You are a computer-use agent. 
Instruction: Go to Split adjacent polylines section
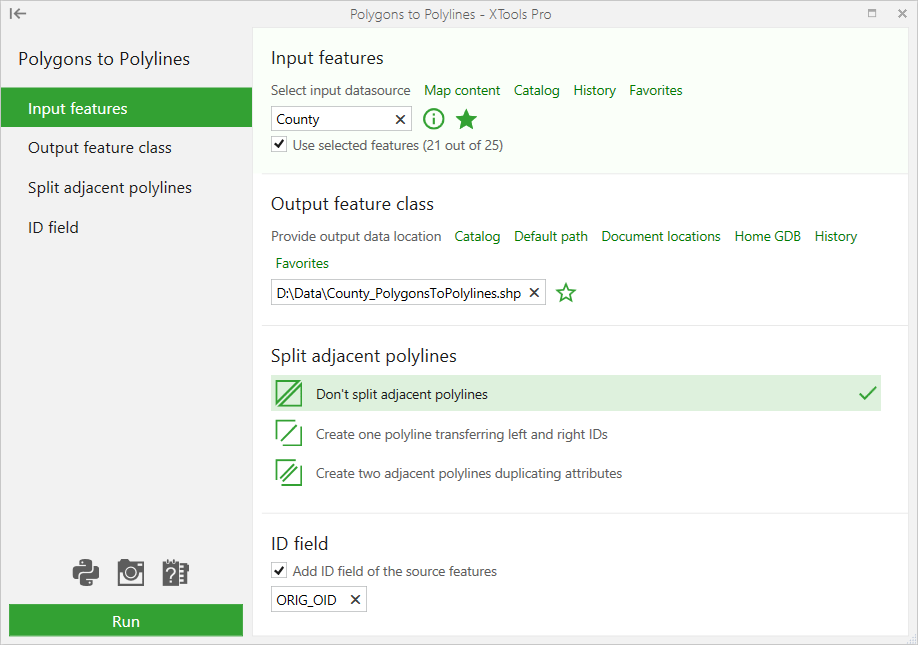click(x=110, y=188)
